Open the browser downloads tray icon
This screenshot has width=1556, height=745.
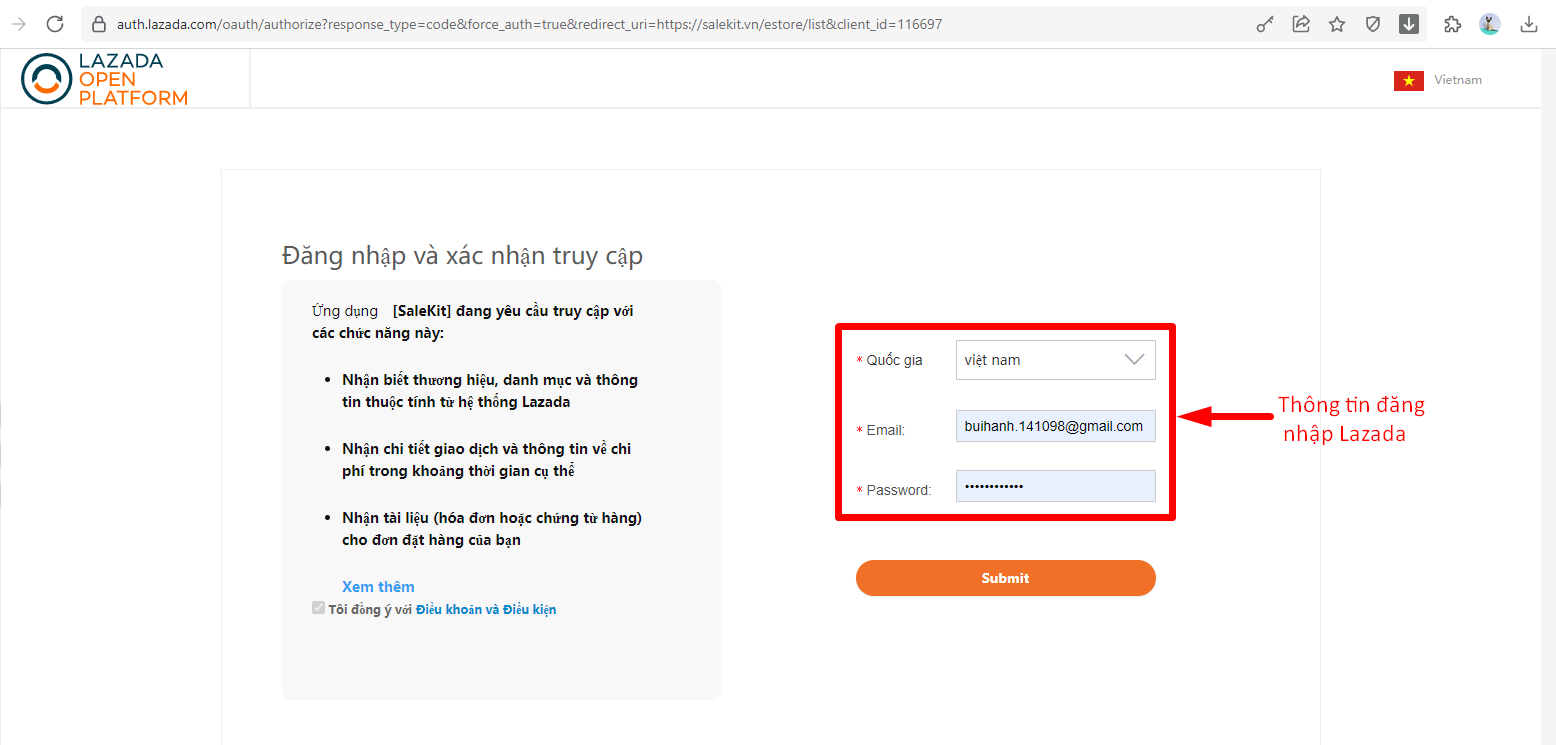1528,24
